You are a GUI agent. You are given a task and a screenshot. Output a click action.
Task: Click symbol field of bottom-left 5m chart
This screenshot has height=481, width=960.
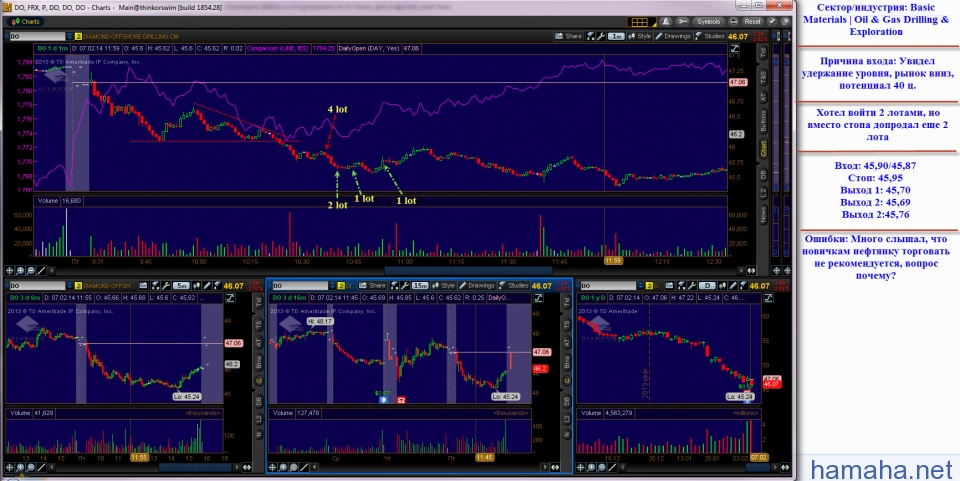pos(37,286)
